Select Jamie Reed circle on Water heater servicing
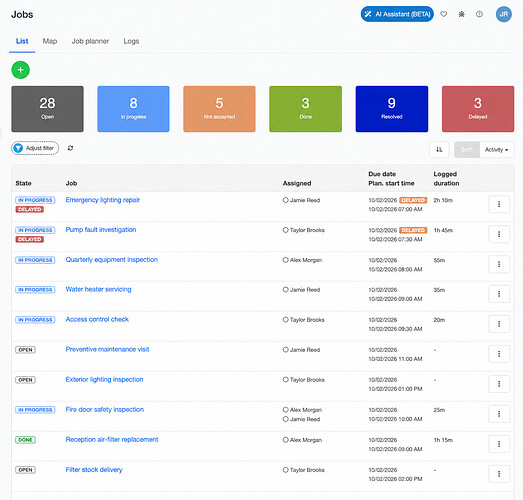The width and height of the screenshot is (523, 500). (286, 290)
